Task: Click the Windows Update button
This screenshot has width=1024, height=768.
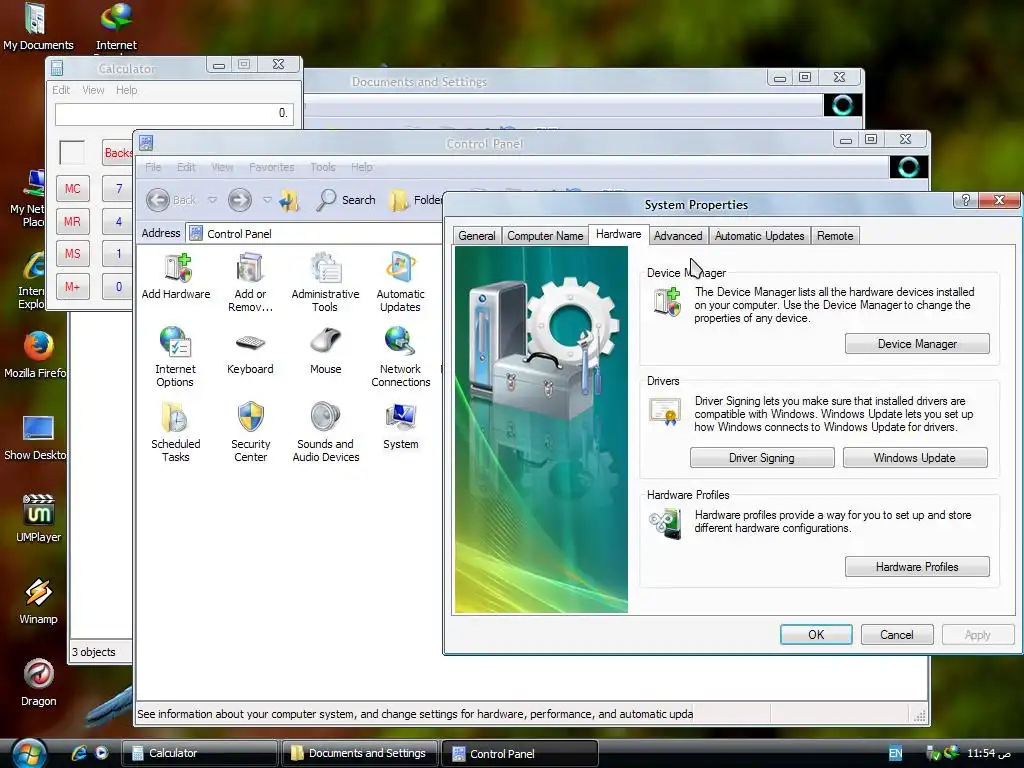Action: tap(915, 458)
